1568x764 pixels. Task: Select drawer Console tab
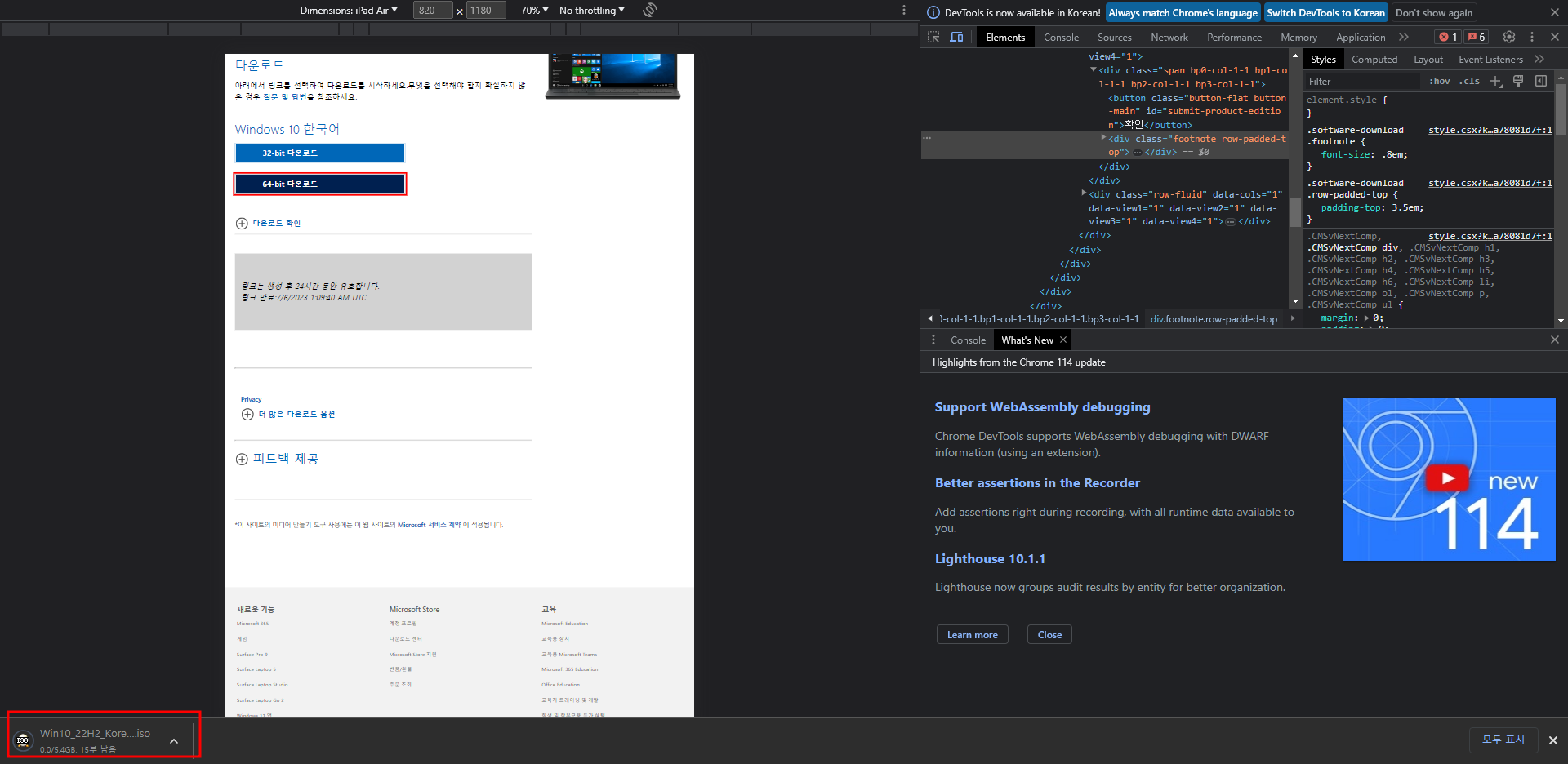(968, 340)
